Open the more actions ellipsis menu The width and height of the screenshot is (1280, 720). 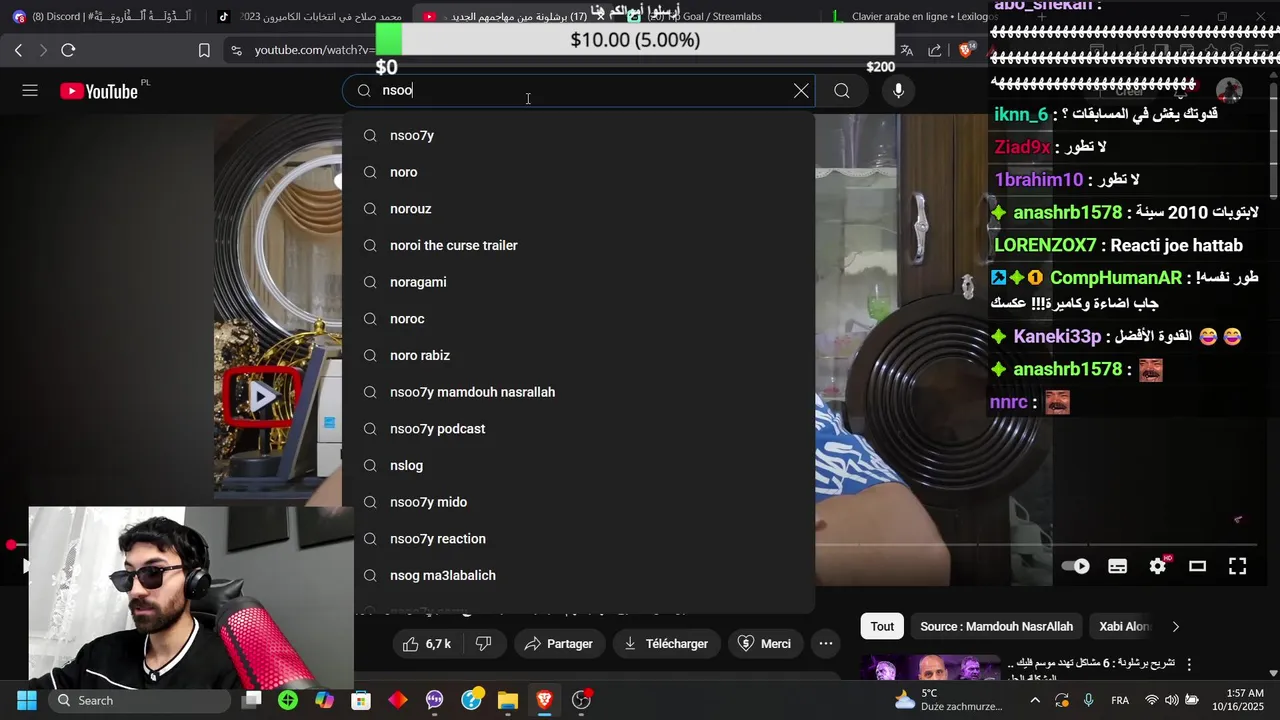[x=826, y=644]
